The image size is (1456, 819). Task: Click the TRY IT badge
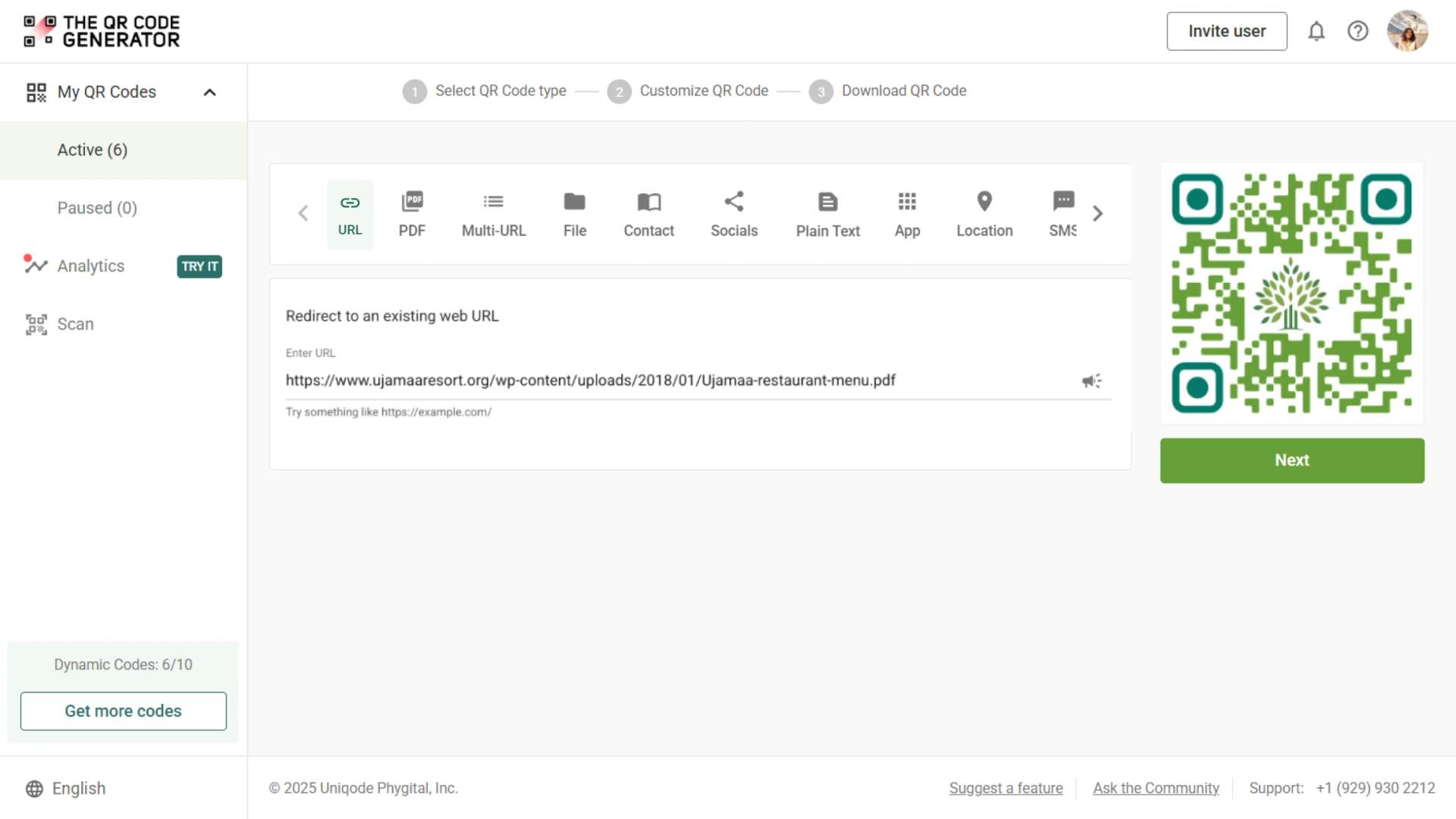pos(199,266)
